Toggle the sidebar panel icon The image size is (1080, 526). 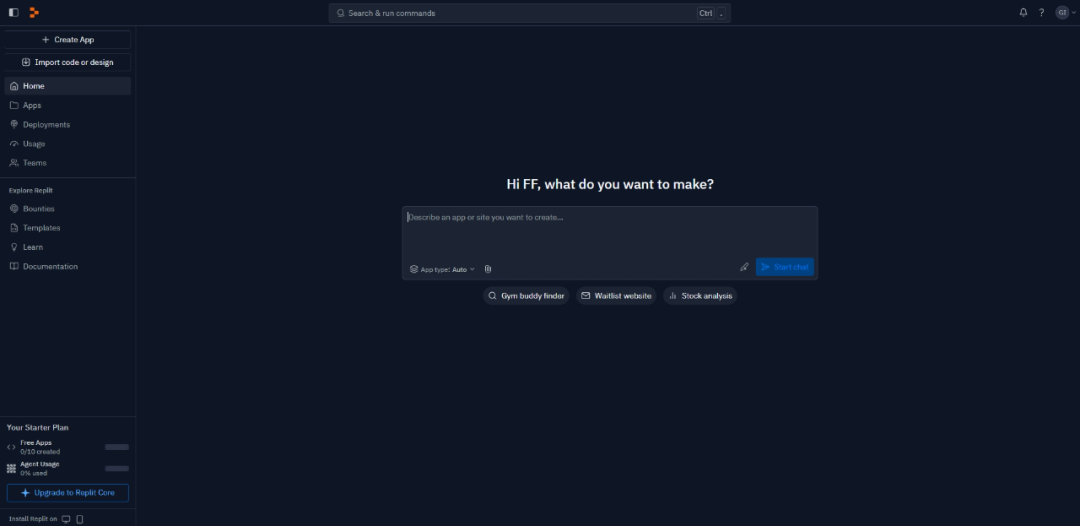13,12
